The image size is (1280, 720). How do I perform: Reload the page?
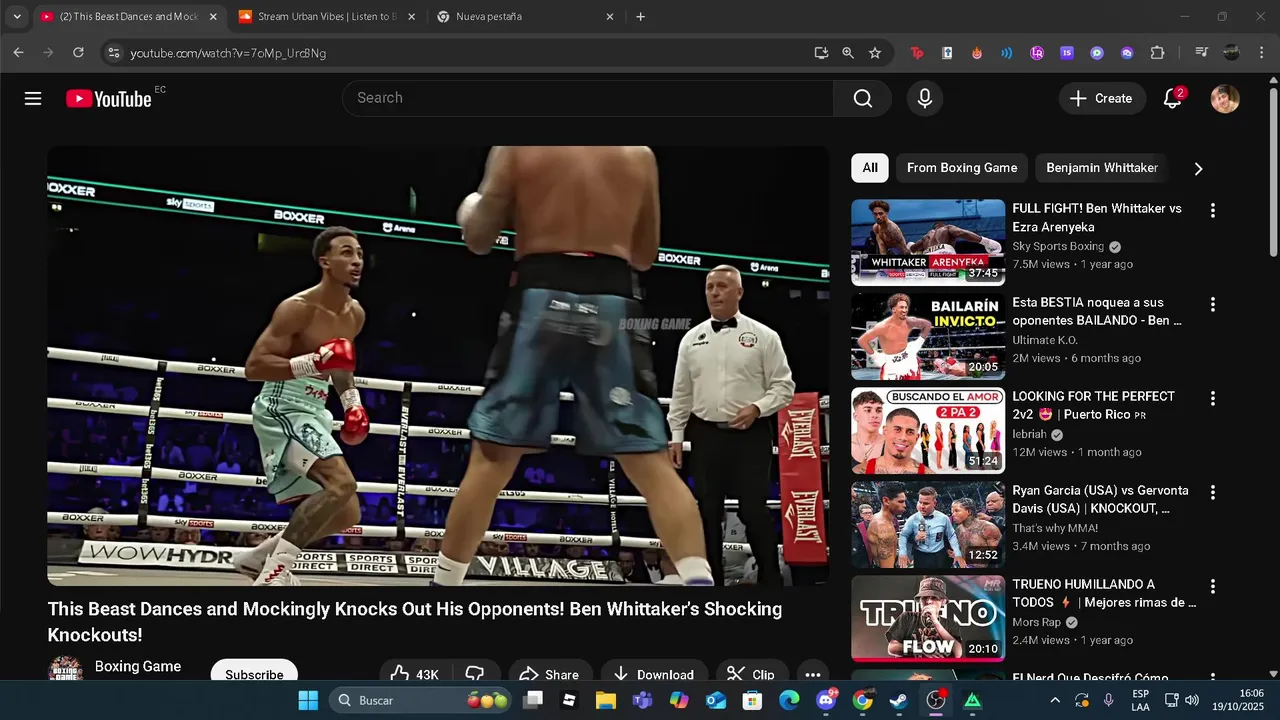(x=78, y=53)
